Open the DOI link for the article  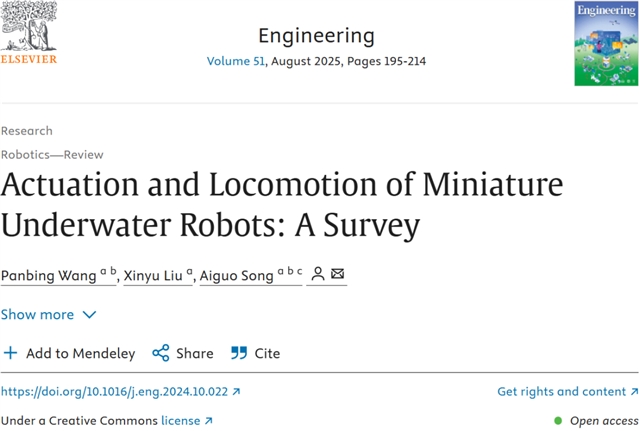(x=120, y=392)
